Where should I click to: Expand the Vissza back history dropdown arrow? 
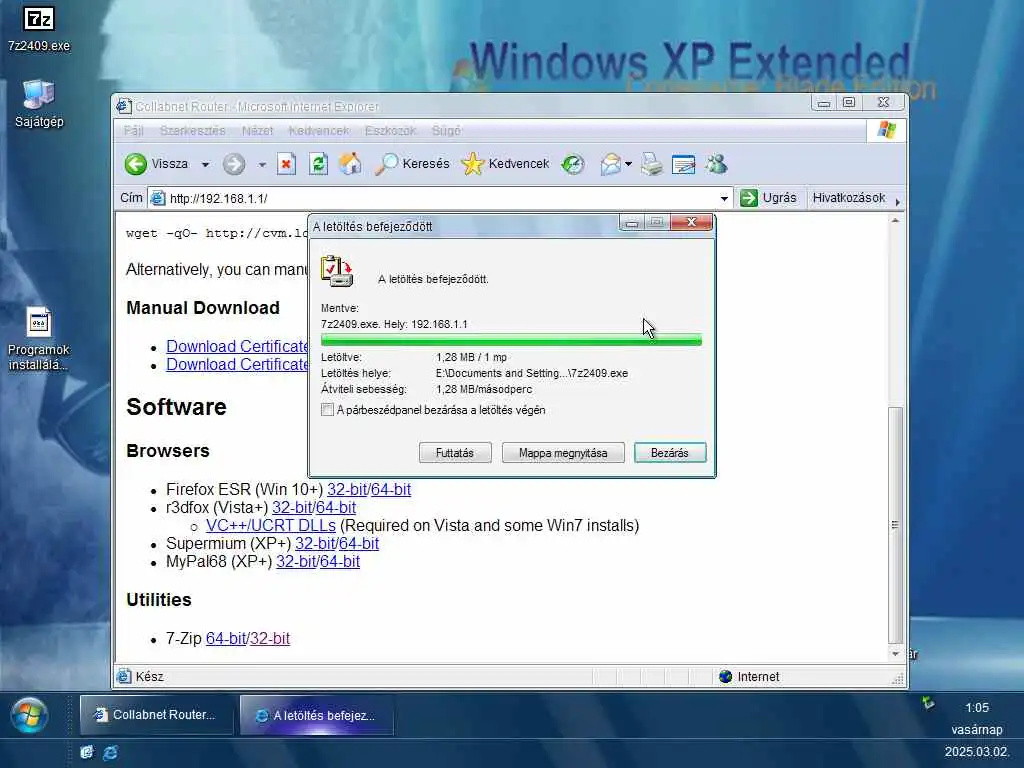pyautogui.click(x=205, y=165)
